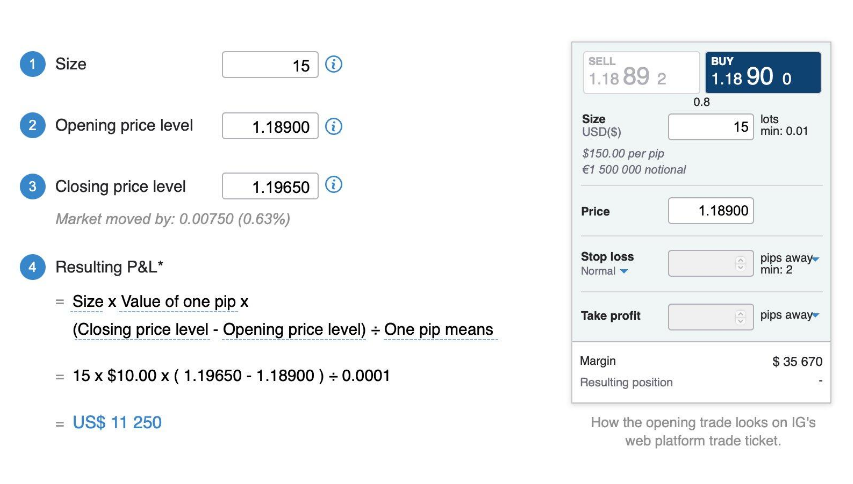Click the step 1 number badge
This screenshot has width=853, height=484.
pyautogui.click(x=32, y=65)
